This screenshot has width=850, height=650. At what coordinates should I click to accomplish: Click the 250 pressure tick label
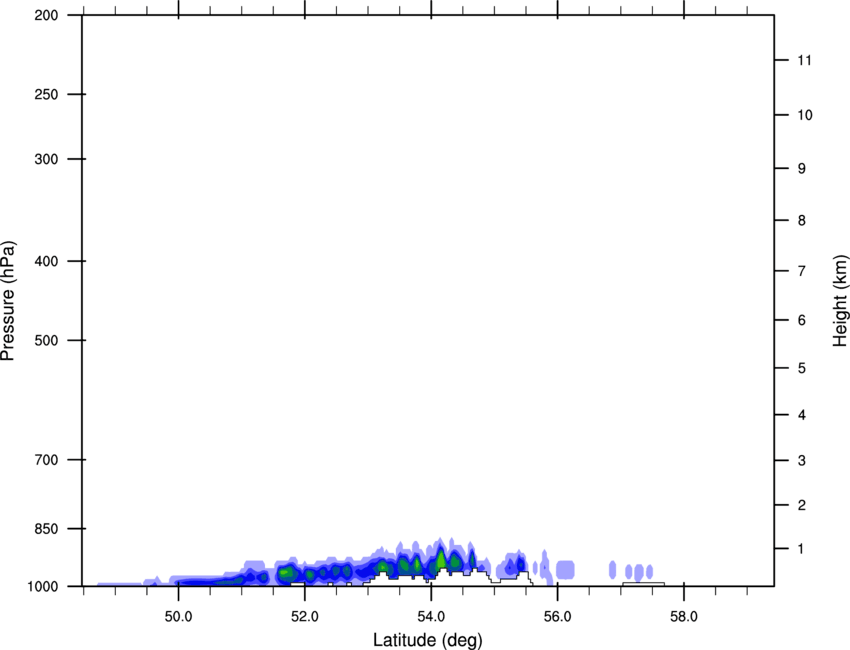[46, 94]
